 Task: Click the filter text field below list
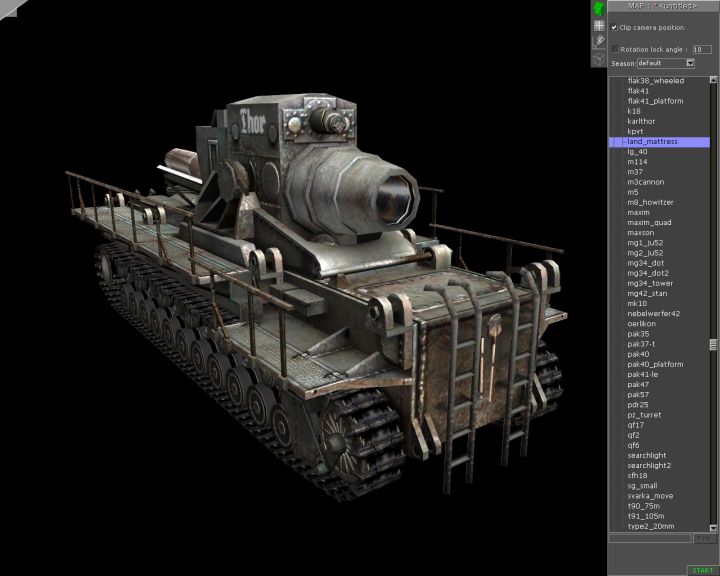coord(650,538)
